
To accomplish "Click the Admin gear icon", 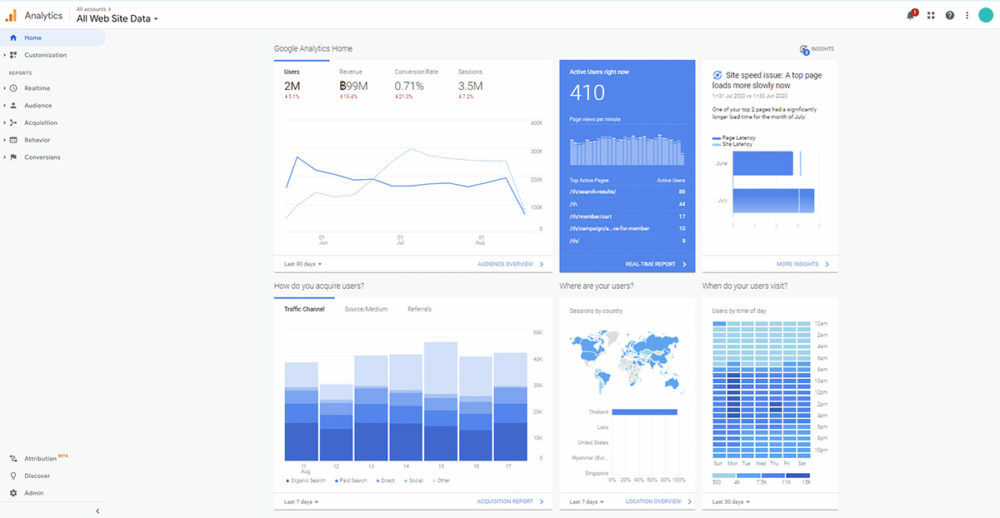I will (x=13, y=493).
